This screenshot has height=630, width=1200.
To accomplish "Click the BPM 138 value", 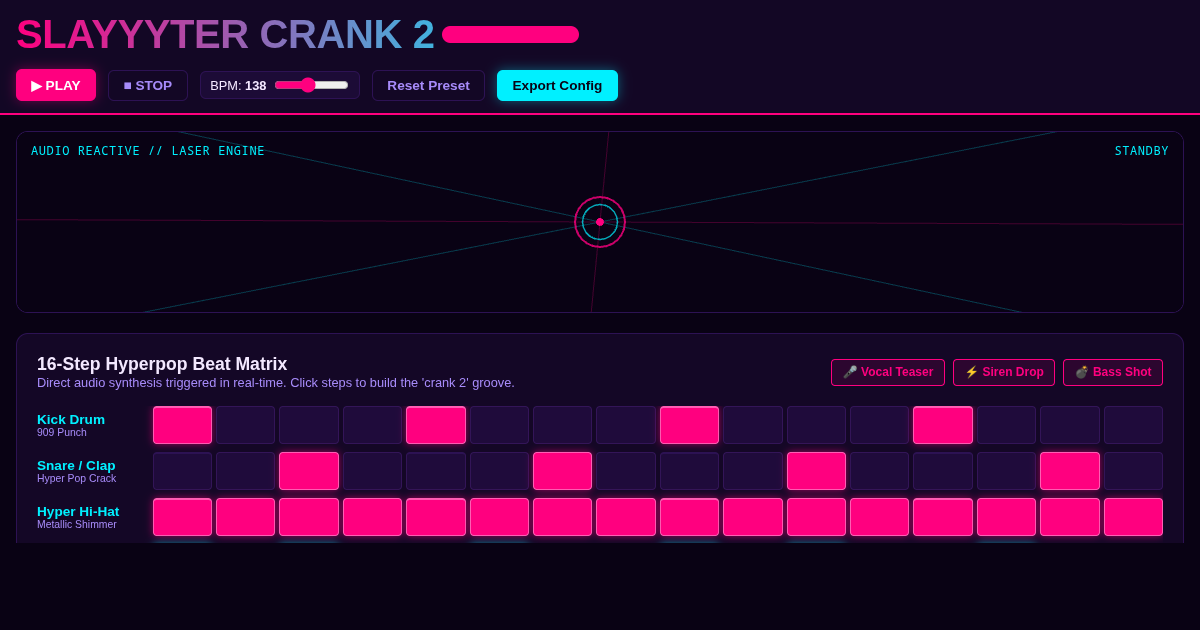I will [256, 86].
